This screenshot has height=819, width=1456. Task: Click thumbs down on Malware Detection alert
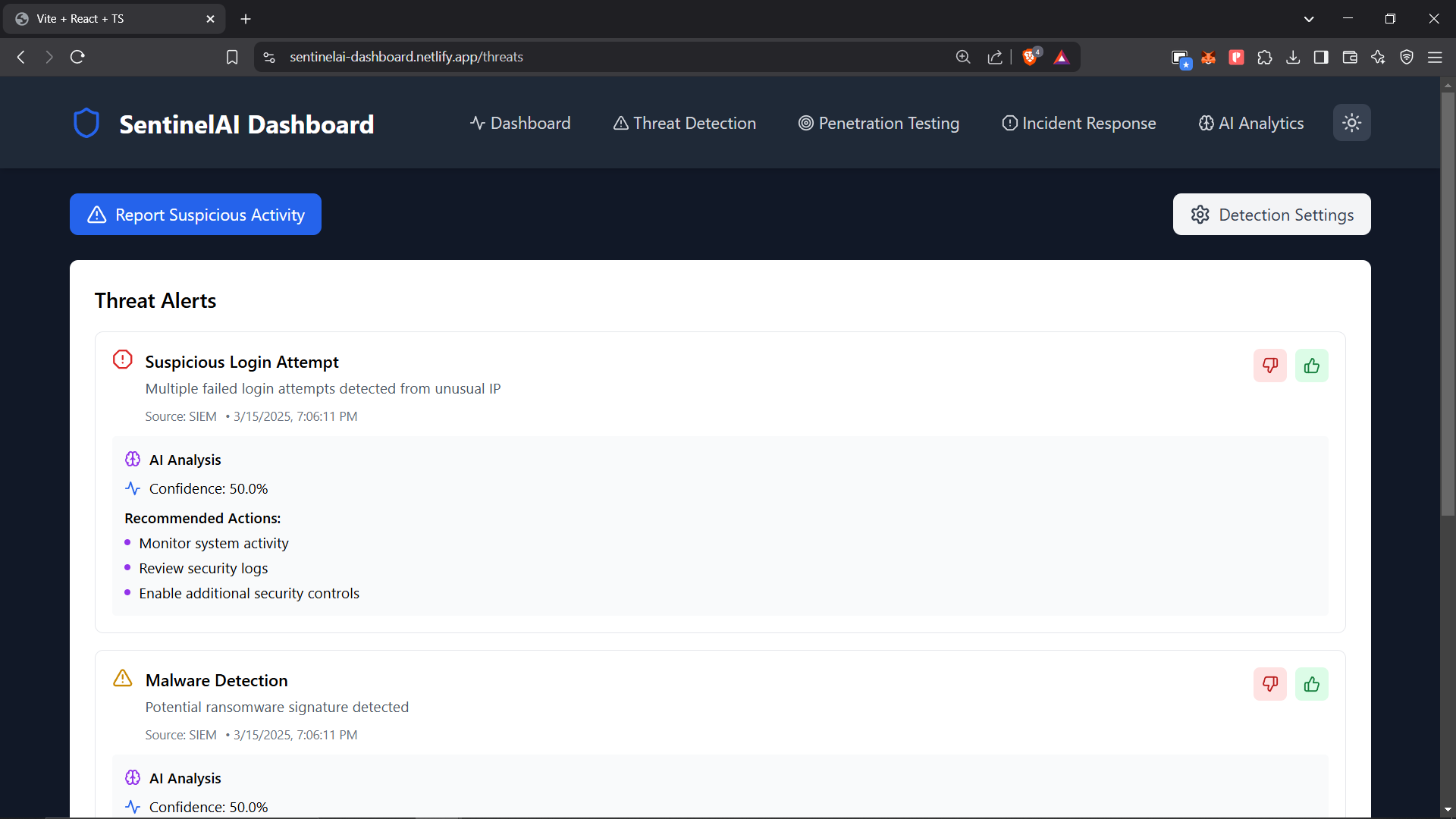1269,684
